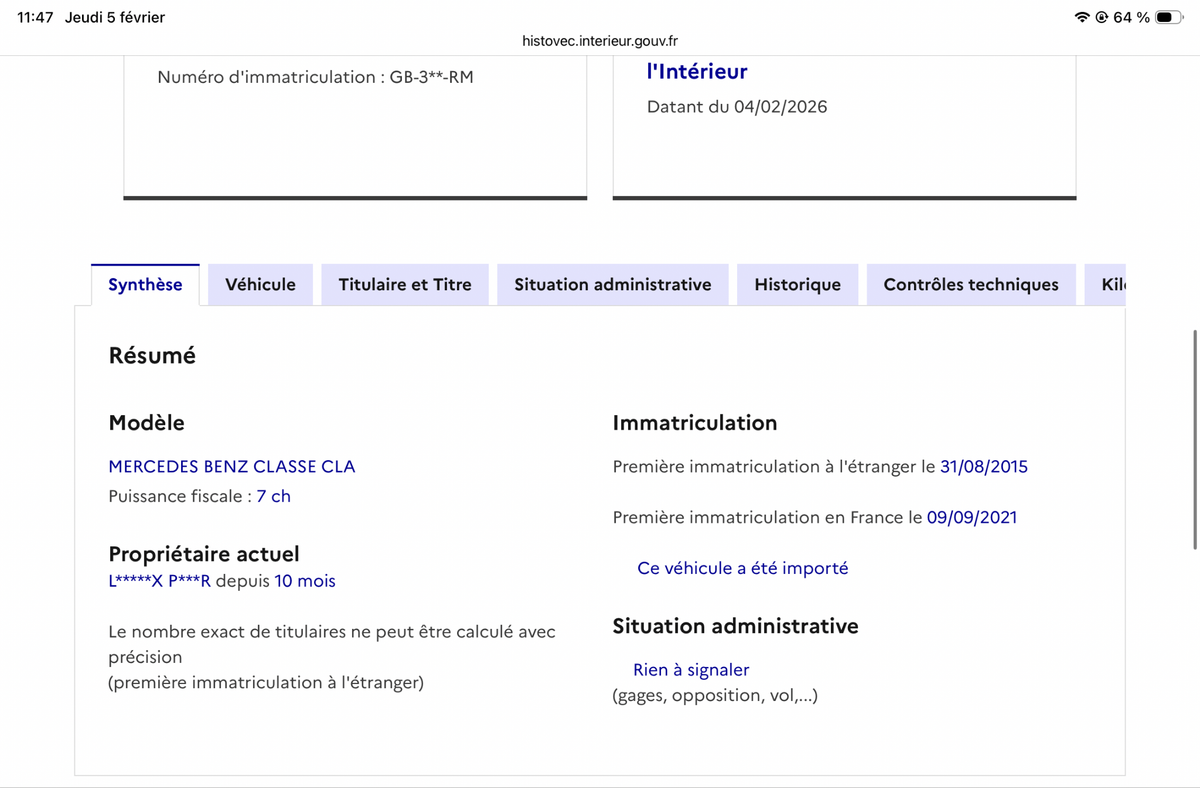Show the Historique tab

797,285
